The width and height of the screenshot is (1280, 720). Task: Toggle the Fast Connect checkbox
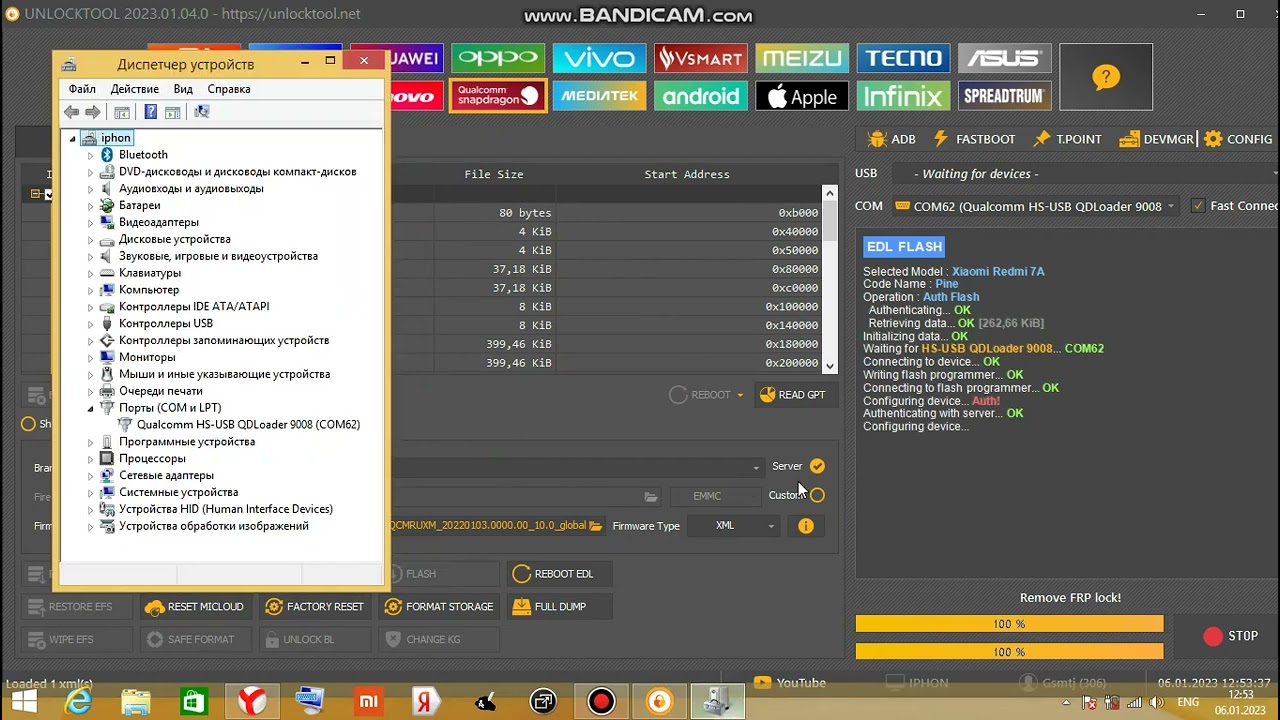point(1198,206)
